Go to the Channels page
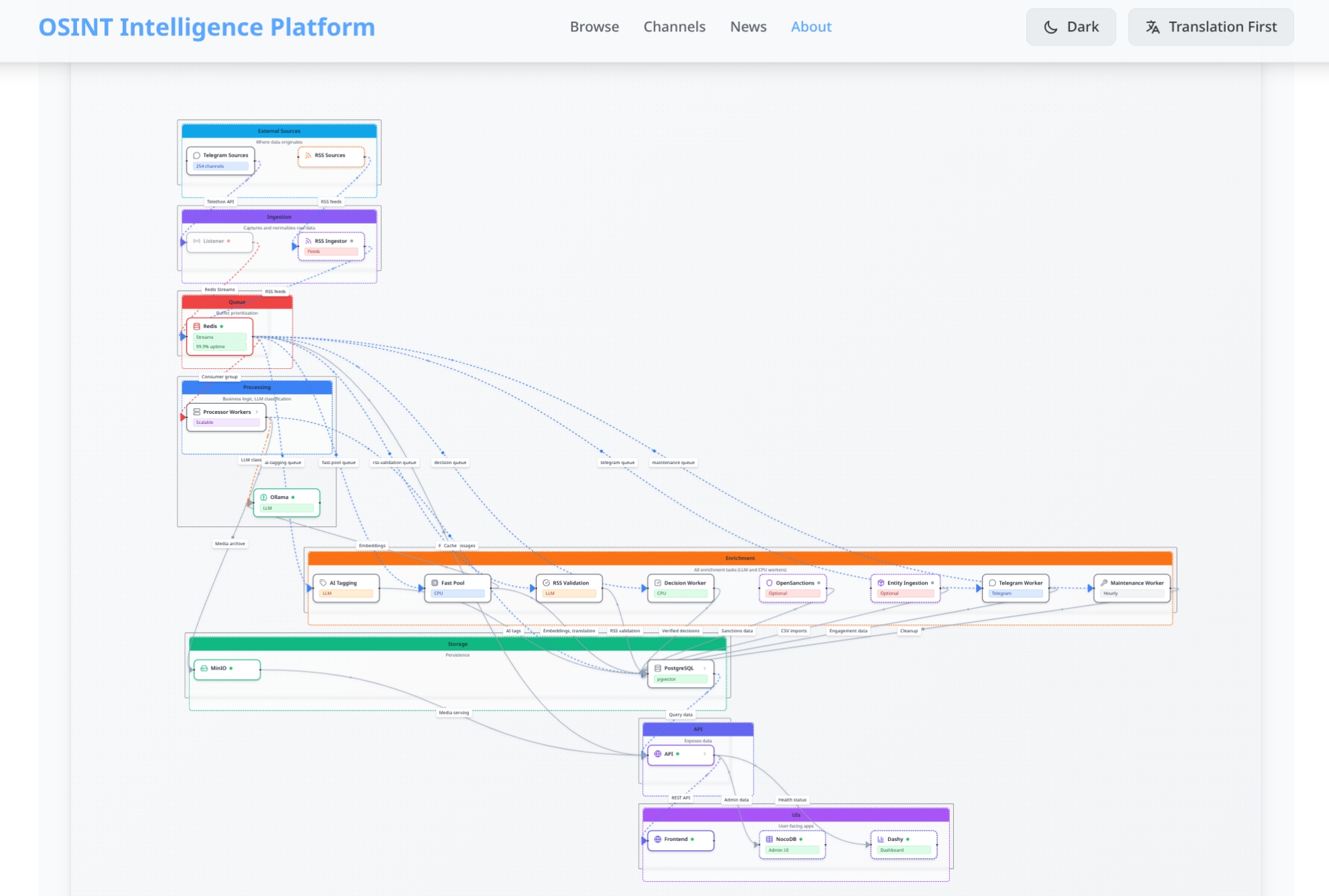The image size is (1329, 896). (674, 27)
